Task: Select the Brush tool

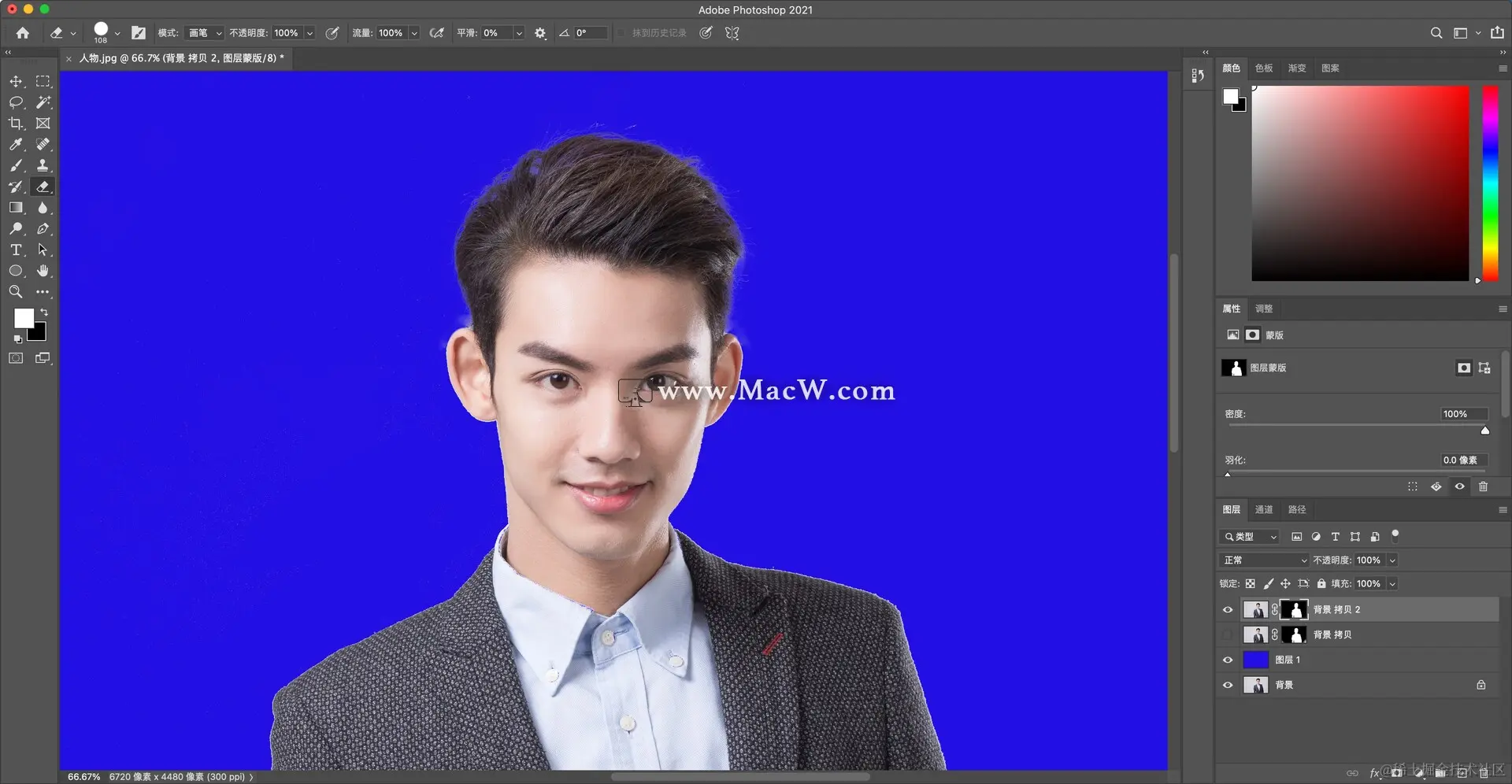Action: tap(16, 165)
